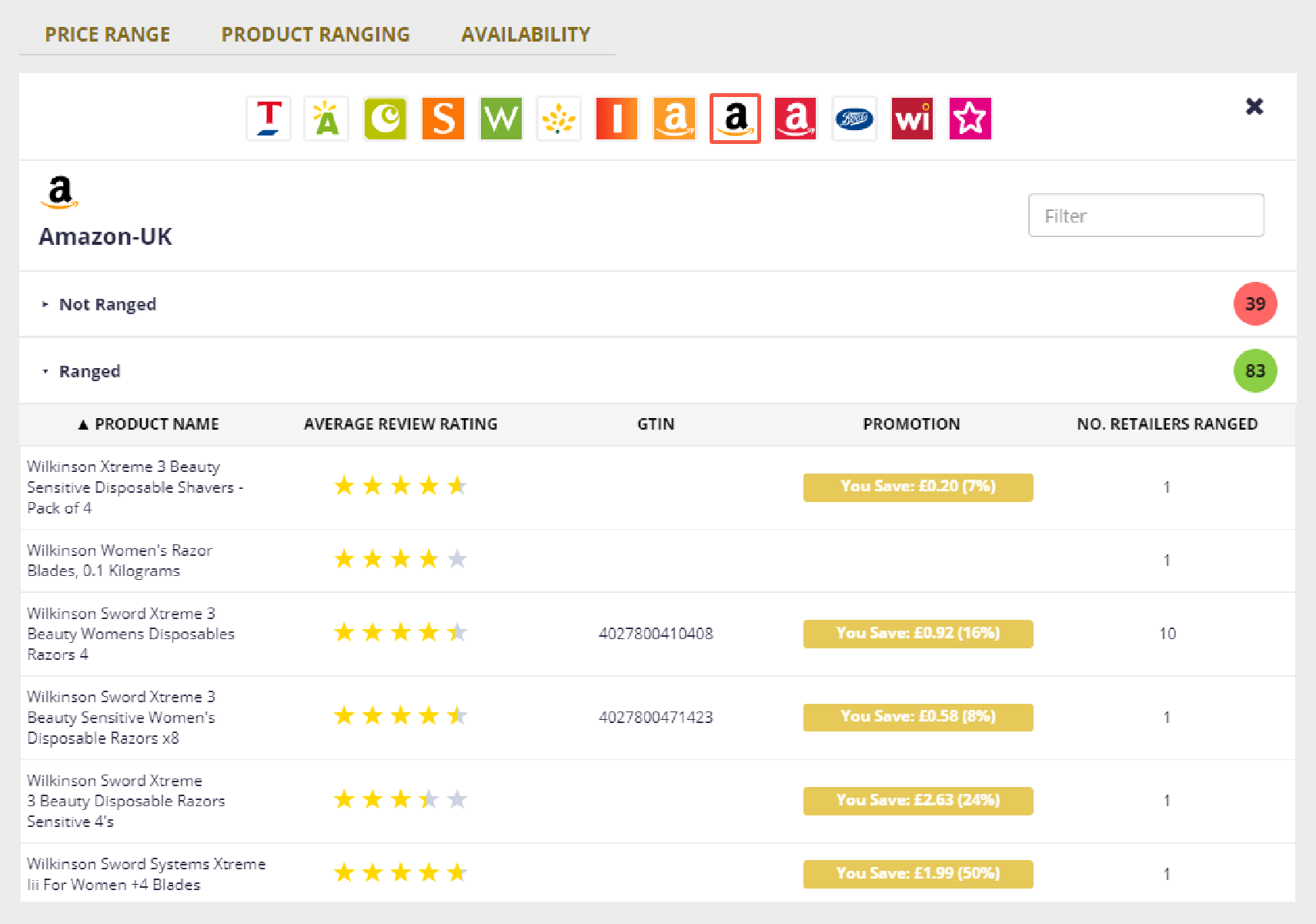1316x924 pixels.
Task: Select the orange-background Amazon icon
Action: click(675, 119)
